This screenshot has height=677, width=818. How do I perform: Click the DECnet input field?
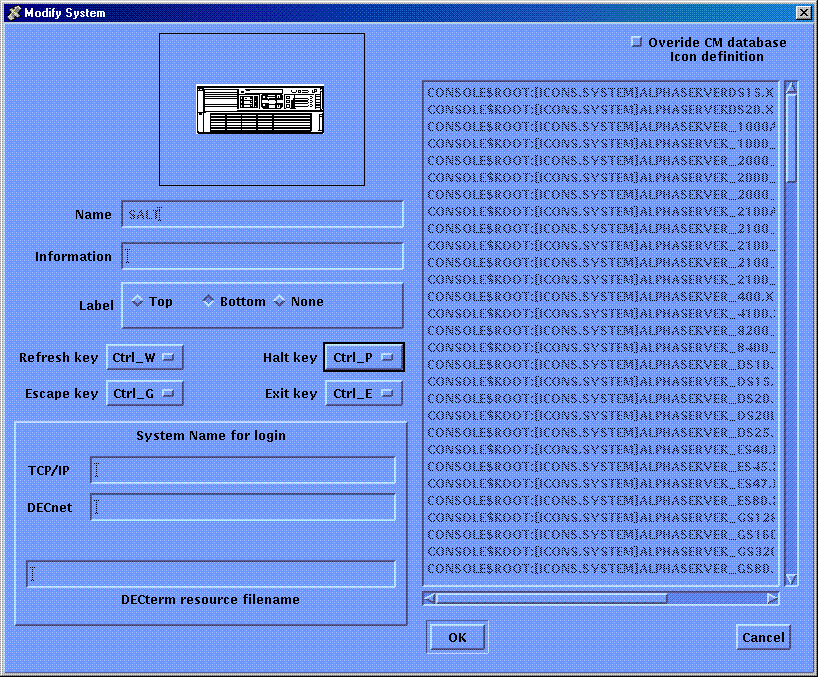pos(243,507)
